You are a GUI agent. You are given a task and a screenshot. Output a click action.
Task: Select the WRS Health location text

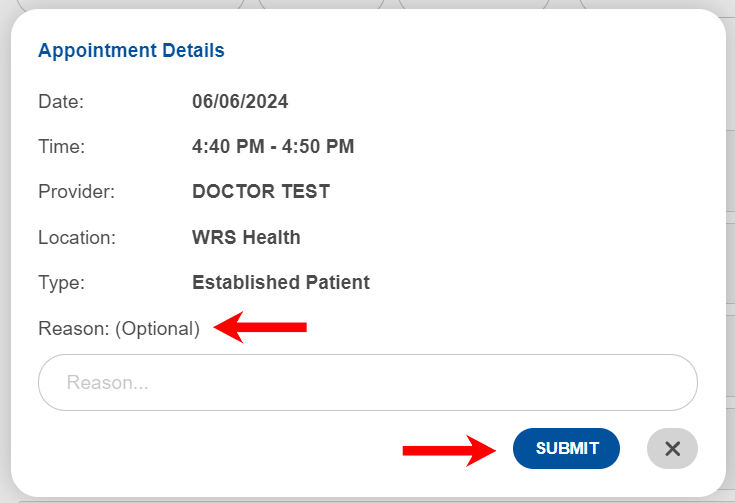coord(246,238)
